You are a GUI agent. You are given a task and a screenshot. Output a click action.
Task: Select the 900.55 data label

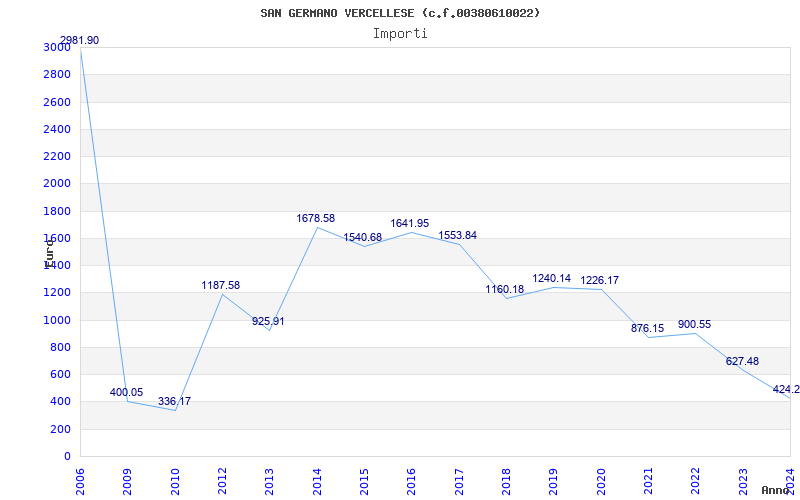(694, 324)
